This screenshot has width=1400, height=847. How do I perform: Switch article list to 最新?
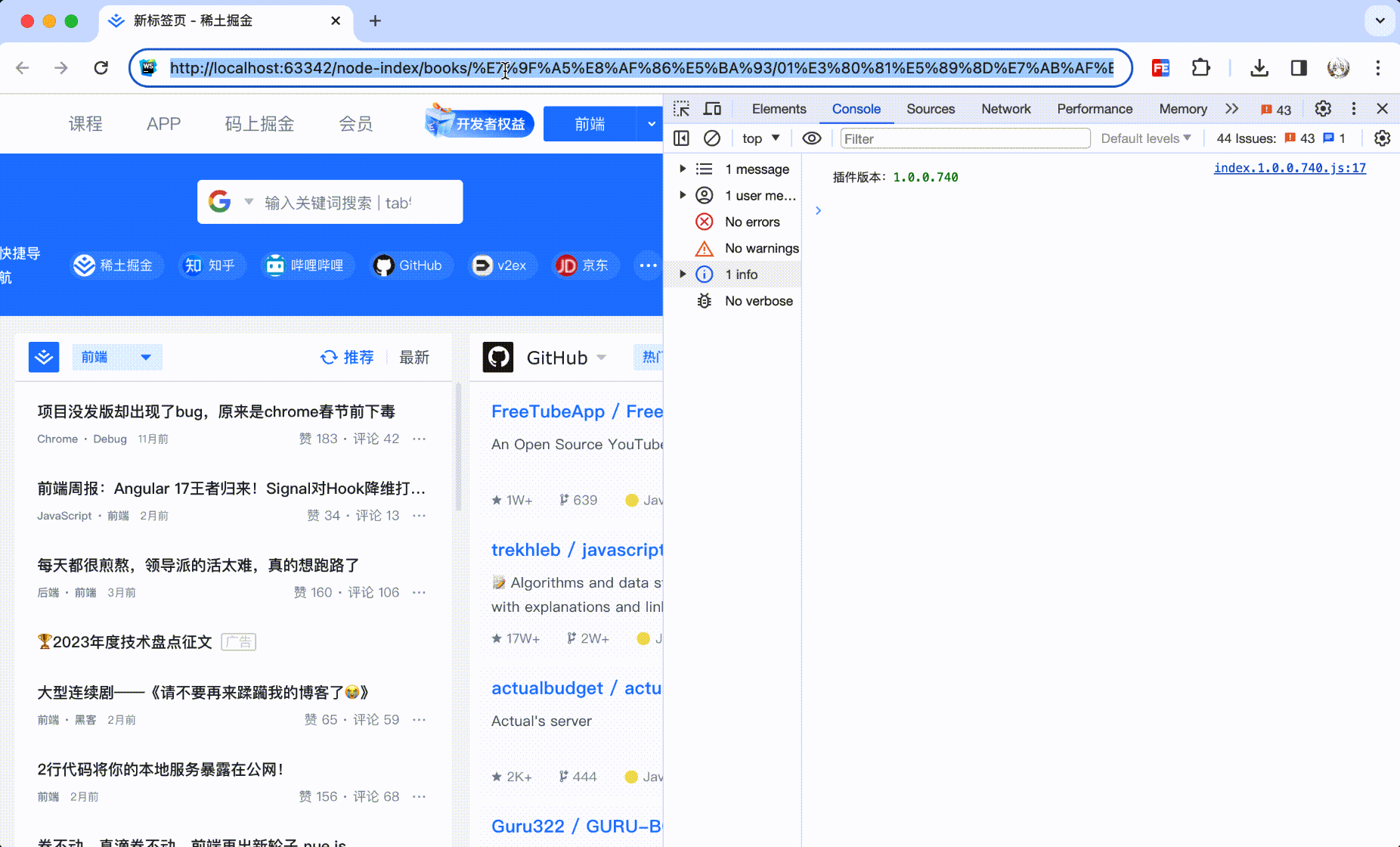414,357
